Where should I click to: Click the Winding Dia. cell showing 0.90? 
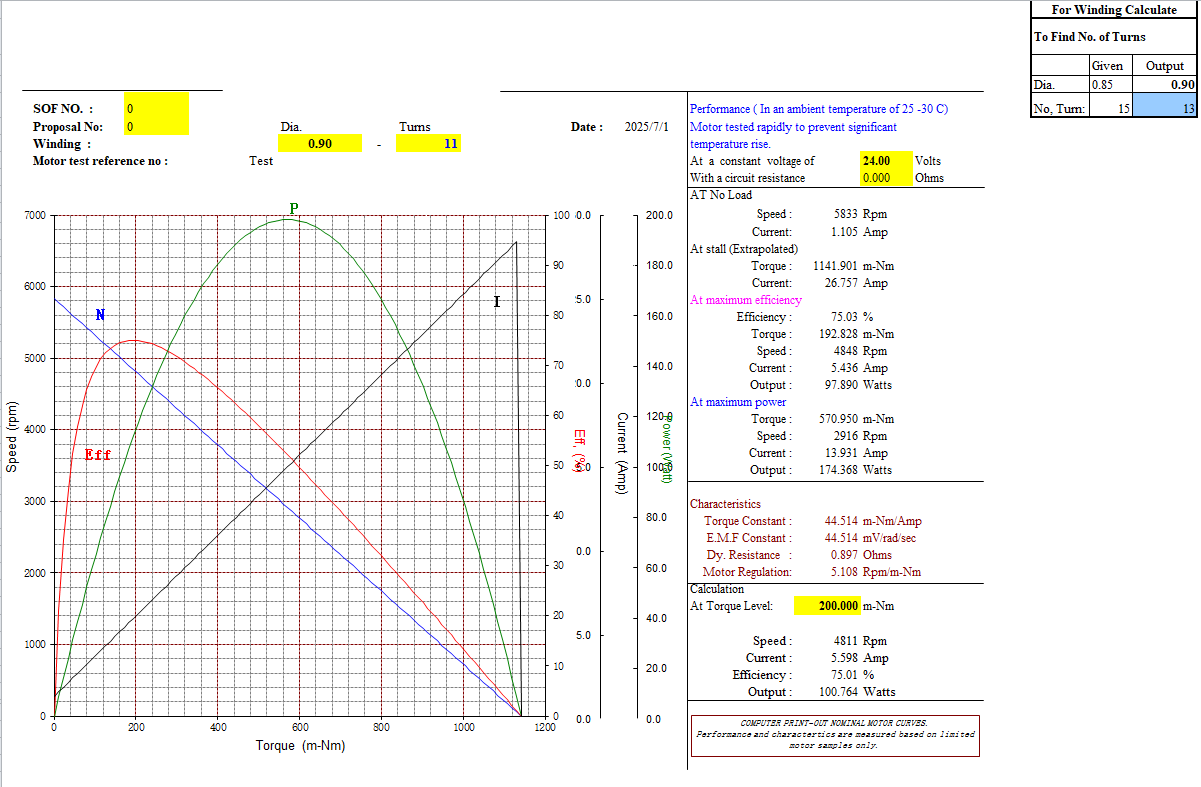point(320,144)
